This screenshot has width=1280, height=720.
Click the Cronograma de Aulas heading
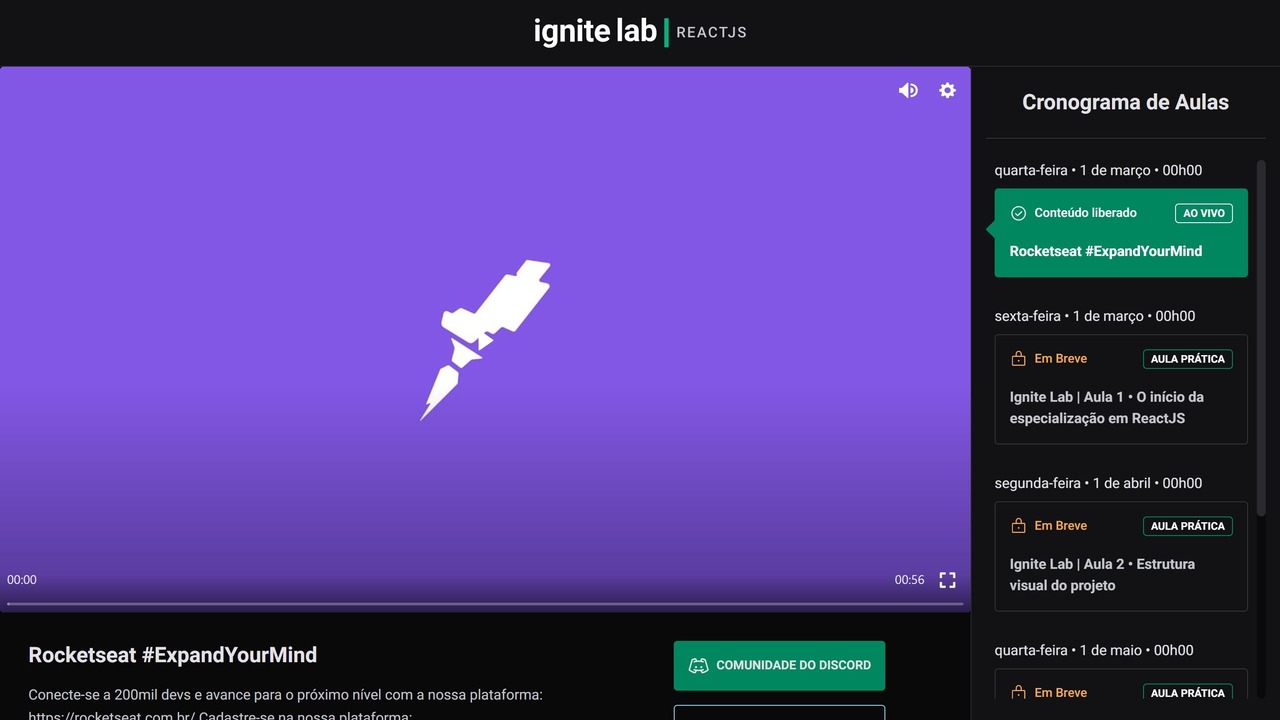[1125, 102]
